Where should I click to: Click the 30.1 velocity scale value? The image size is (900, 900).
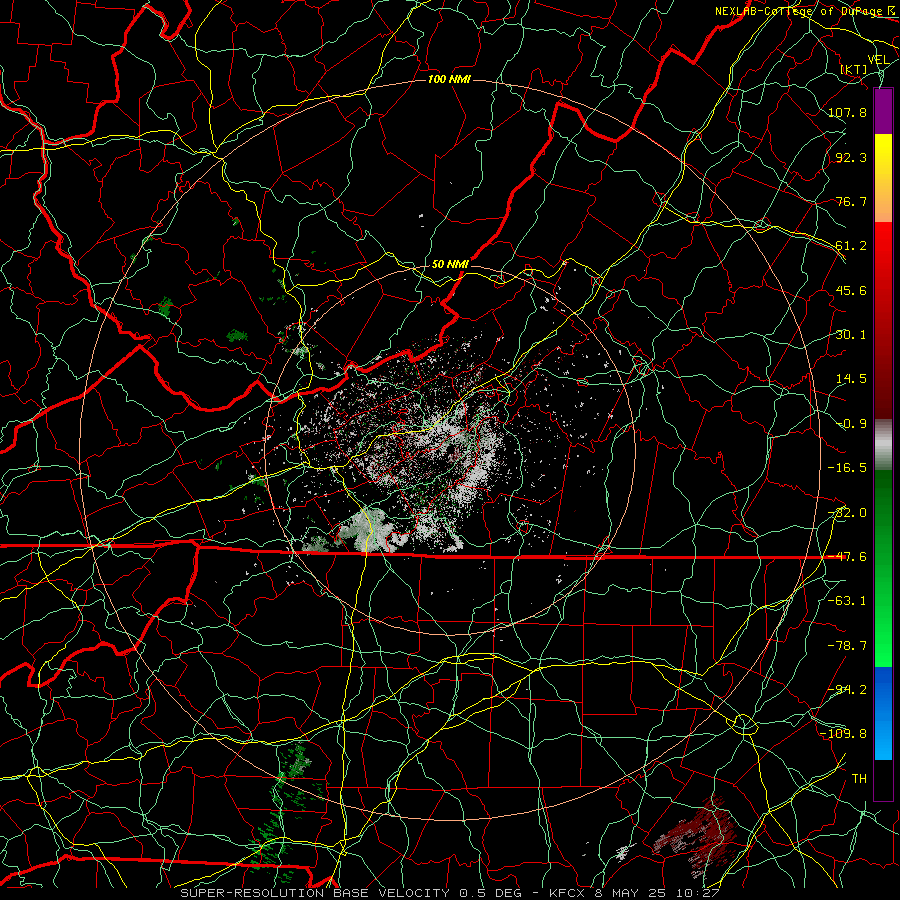(851, 335)
